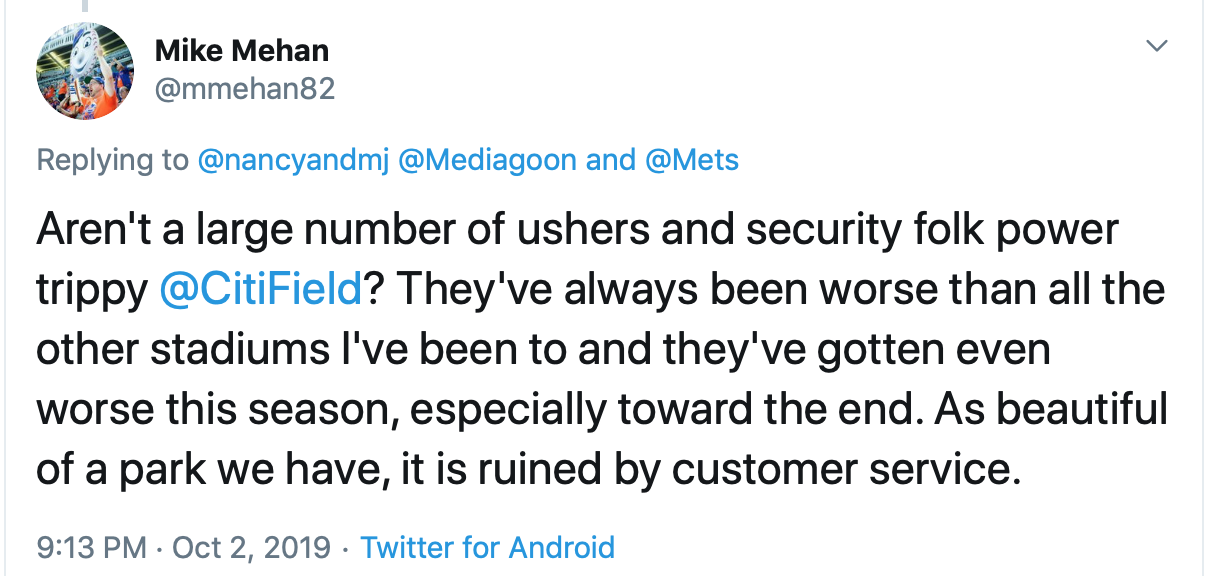The image size is (1222, 576).
Task: Follow the @CitiField mention in tweet
Action: pyautogui.click(x=259, y=290)
